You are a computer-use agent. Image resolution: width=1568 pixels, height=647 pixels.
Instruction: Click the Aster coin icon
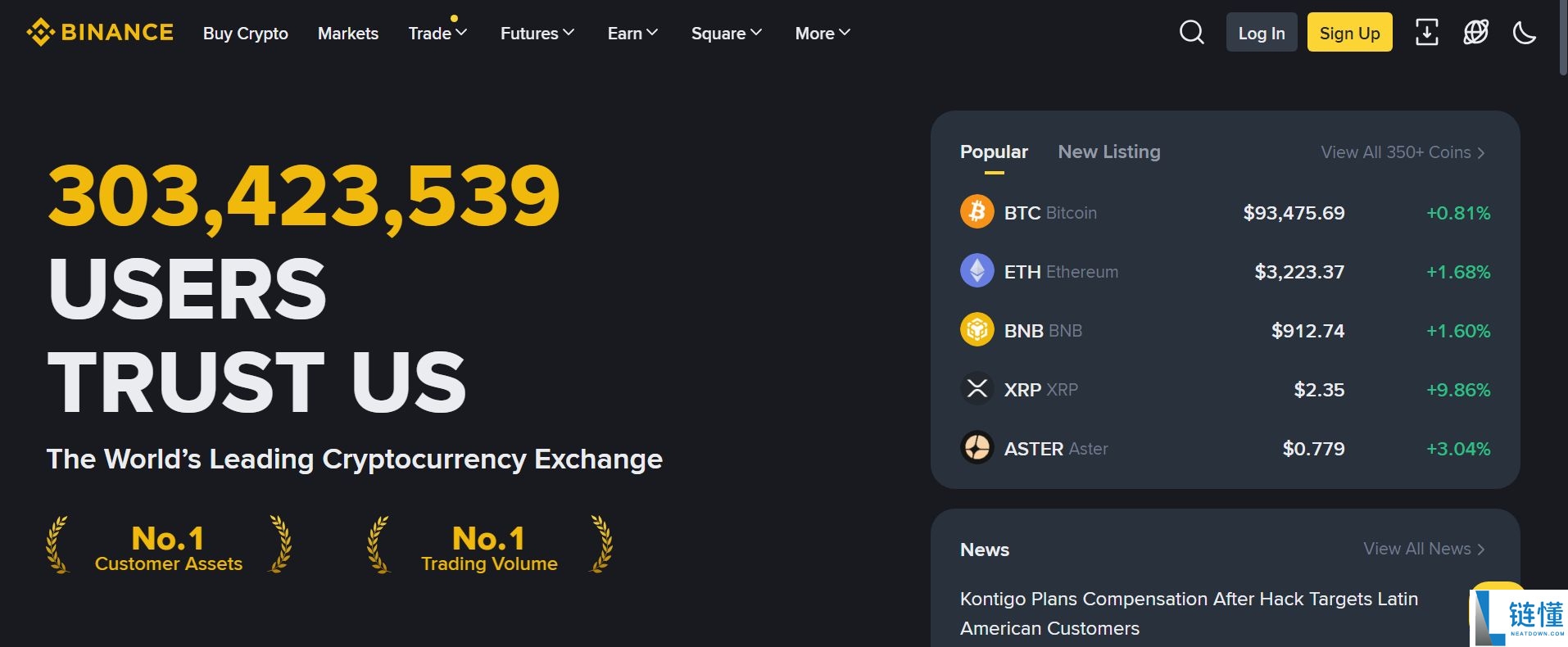coord(977,448)
